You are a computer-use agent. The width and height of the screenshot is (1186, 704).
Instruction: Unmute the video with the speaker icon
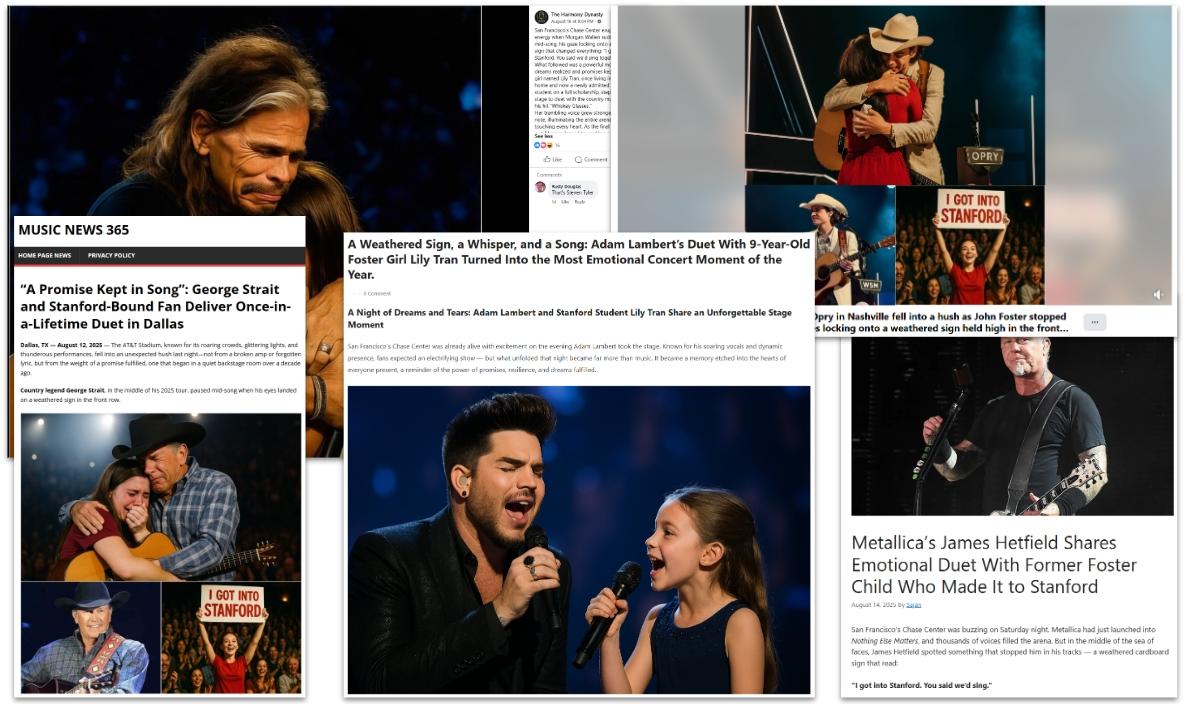point(1158,294)
